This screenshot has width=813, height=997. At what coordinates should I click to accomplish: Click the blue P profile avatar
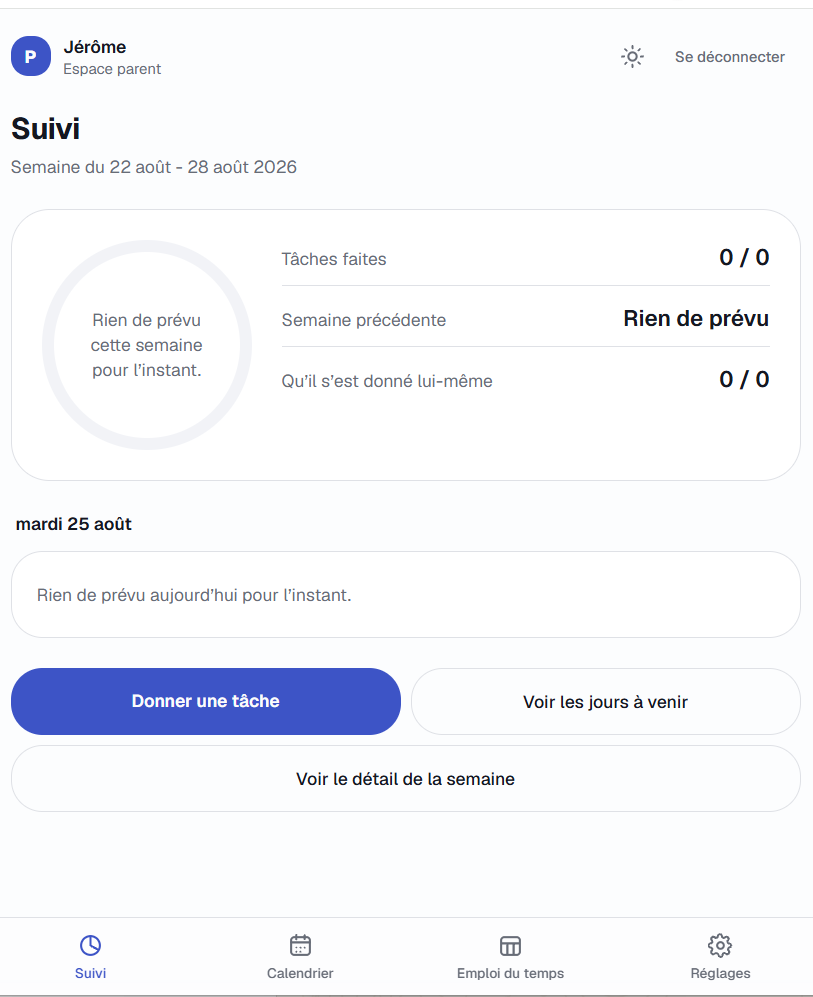(x=31, y=56)
